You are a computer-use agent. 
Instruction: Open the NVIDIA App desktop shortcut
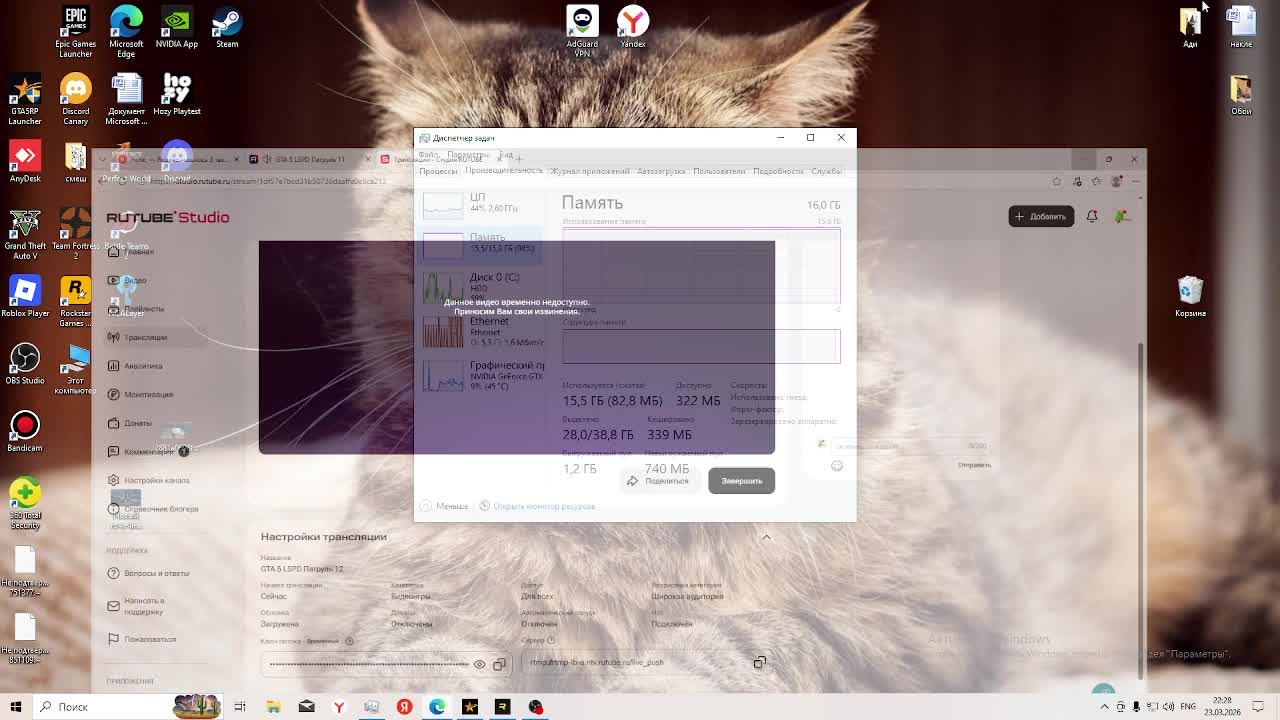click(177, 27)
